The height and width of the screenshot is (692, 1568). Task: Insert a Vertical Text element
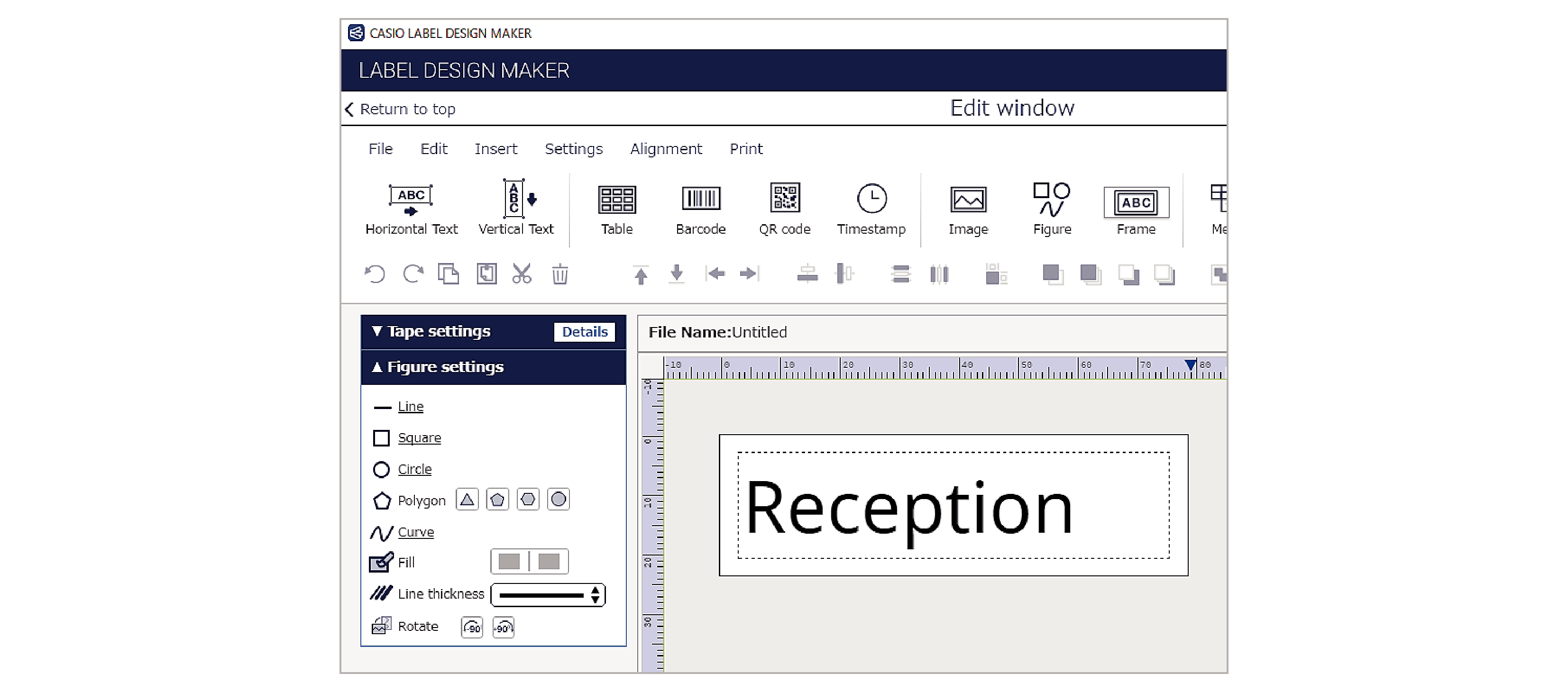pos(514,207)
